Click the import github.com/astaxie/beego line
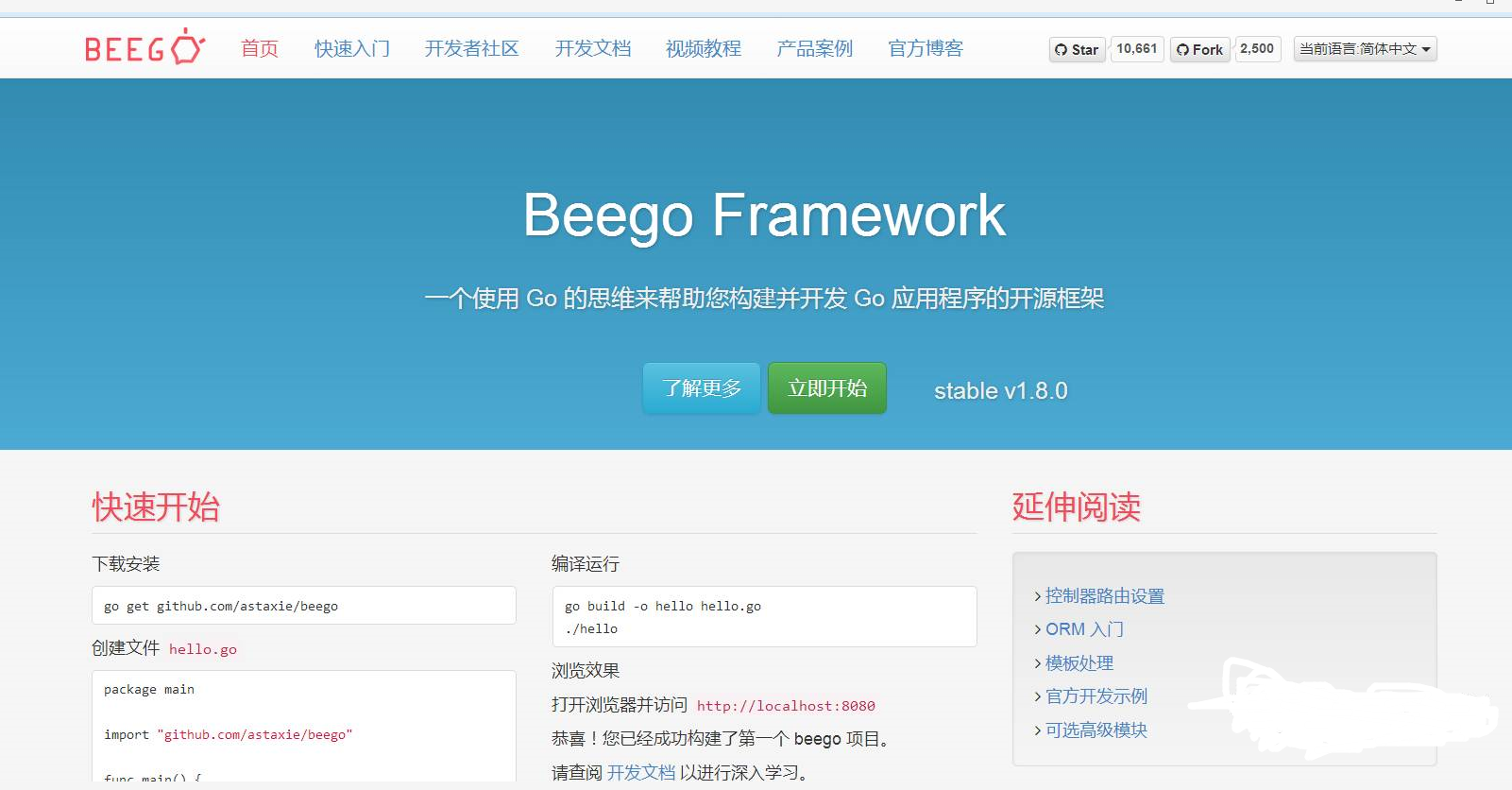This screenshot has height=790, width=1512. [x=228, y=735]
